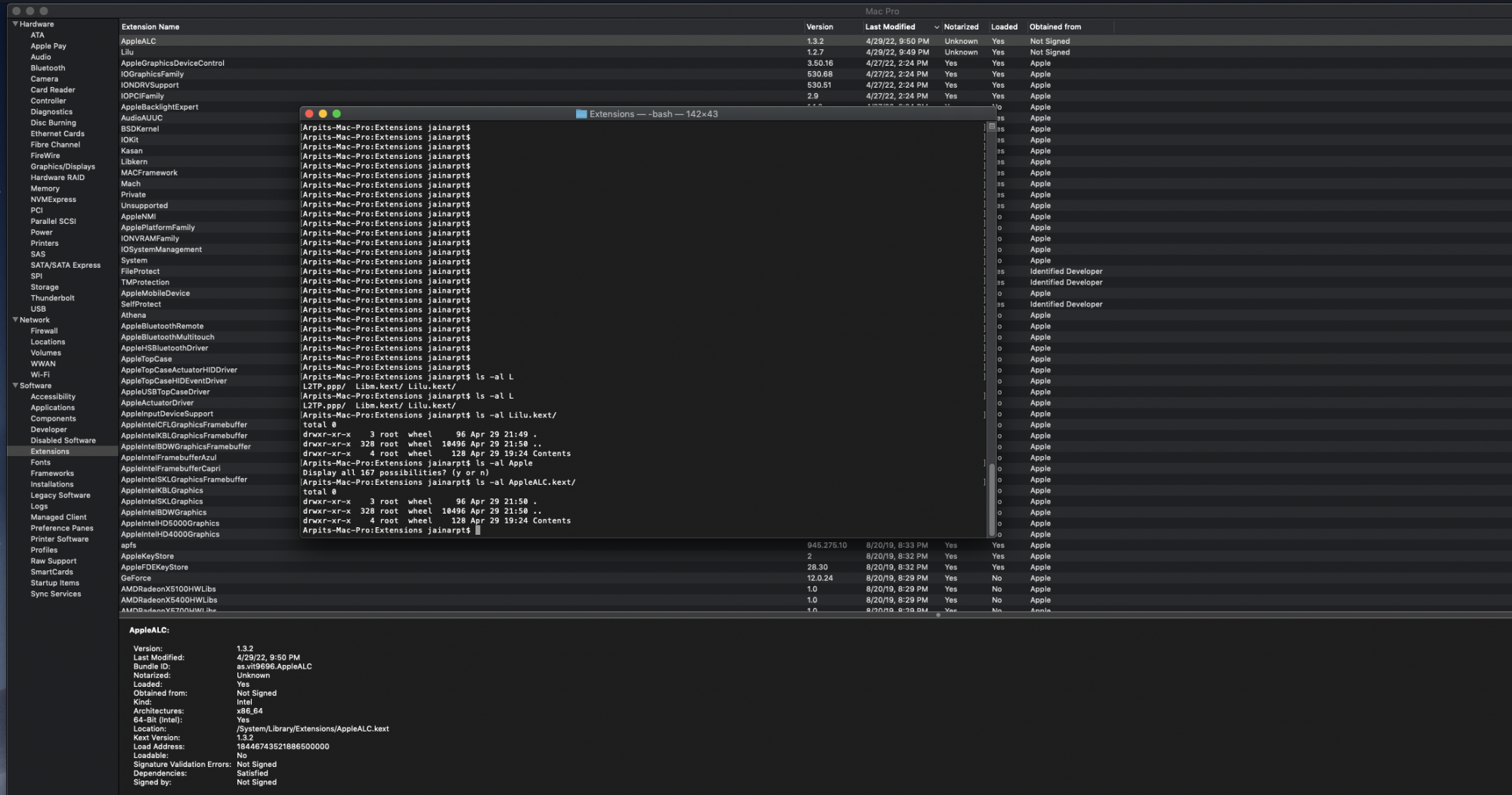Click the /System/Library/Extensions/AppleALC.kext location path

(x=312, y=729)
